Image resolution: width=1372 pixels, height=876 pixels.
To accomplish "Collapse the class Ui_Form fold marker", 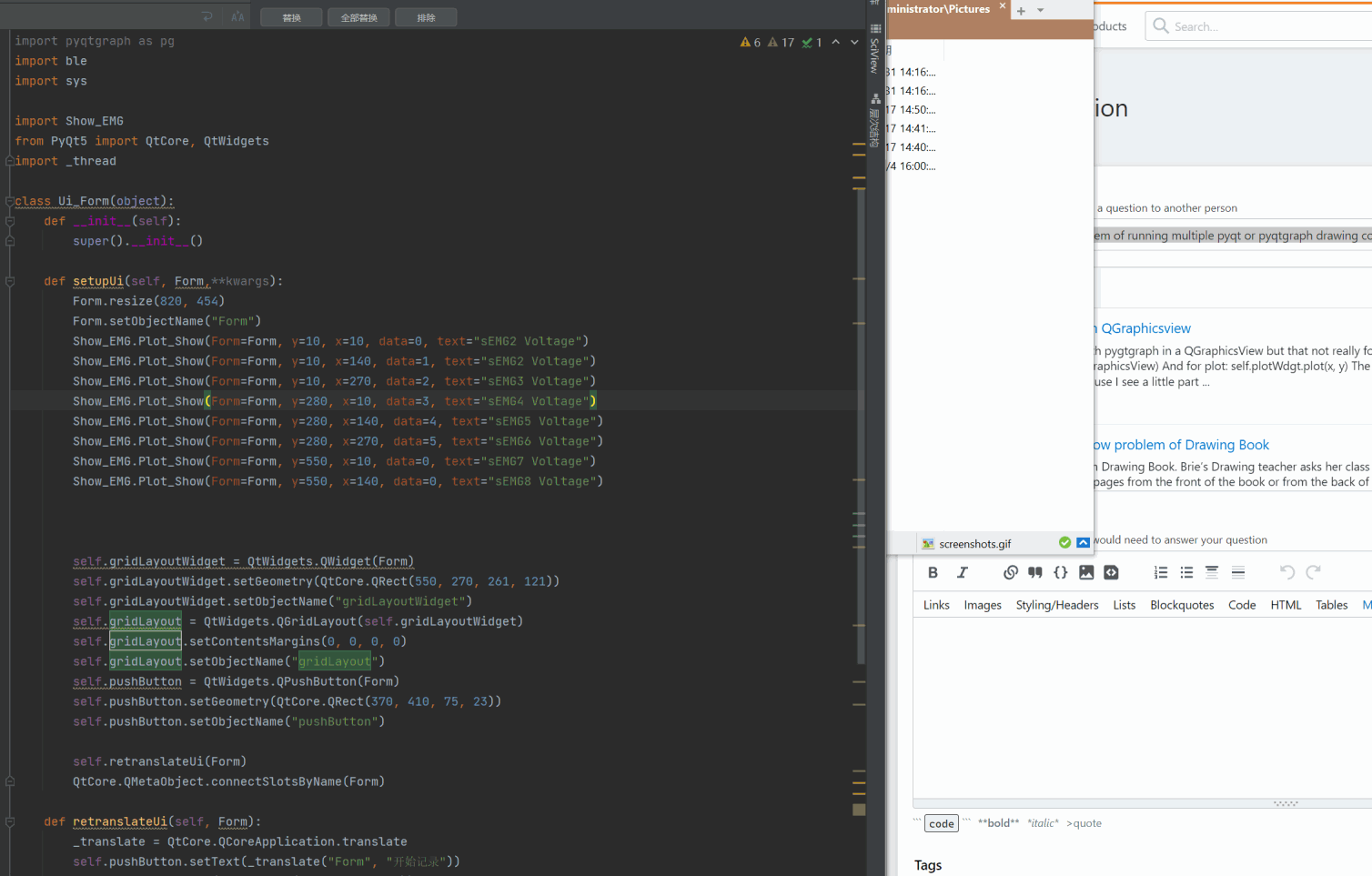I will coord(10,201).
